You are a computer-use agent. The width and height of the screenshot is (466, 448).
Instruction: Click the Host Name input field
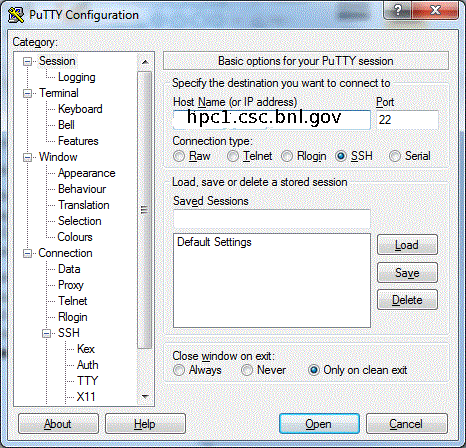[272, 120]
